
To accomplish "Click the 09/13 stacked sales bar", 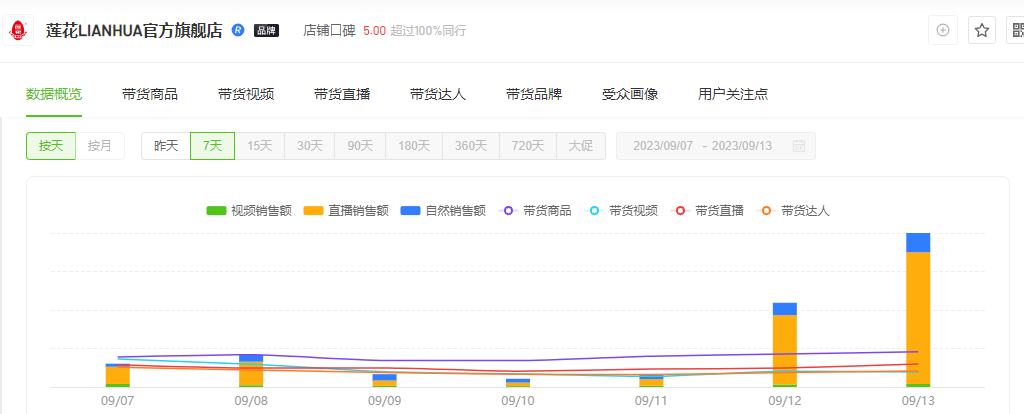I will (918, 310).
